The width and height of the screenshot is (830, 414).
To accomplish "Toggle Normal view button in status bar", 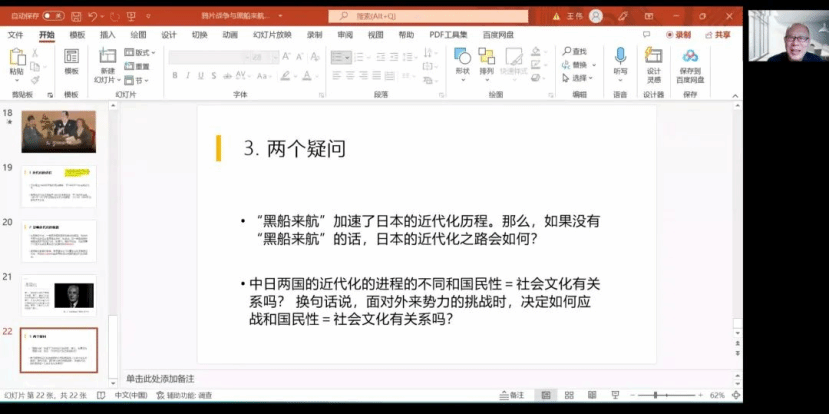I will point(546,395).
